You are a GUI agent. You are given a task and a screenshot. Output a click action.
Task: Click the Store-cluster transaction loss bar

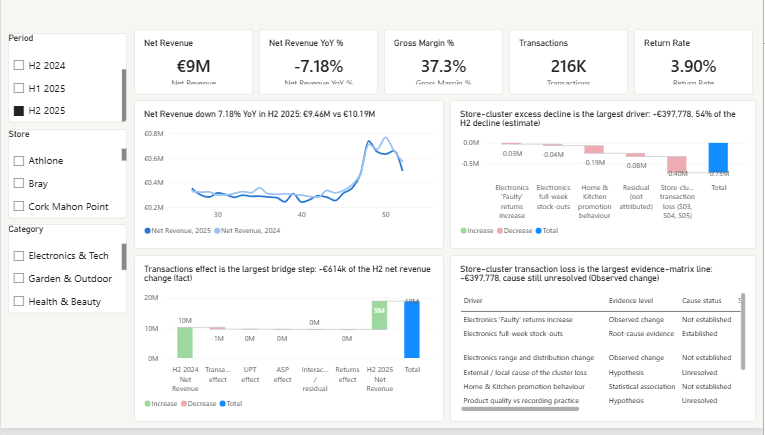pos(677,164)
